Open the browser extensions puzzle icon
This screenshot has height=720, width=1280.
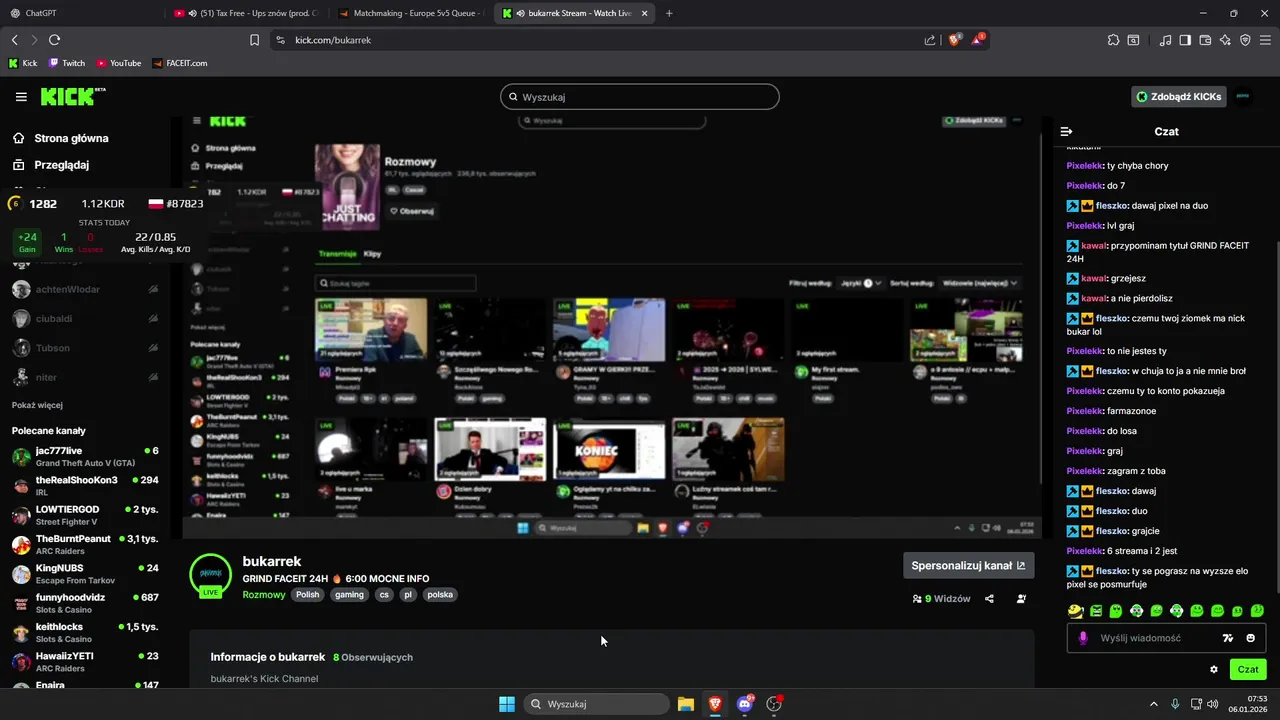click(1113, 40)
